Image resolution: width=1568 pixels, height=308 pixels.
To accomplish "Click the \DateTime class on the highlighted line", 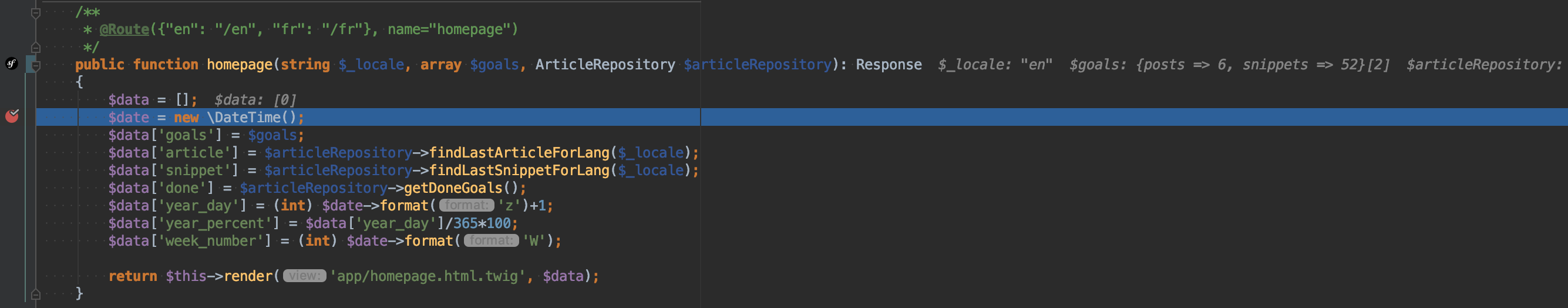I will click(x=244, y=117).
